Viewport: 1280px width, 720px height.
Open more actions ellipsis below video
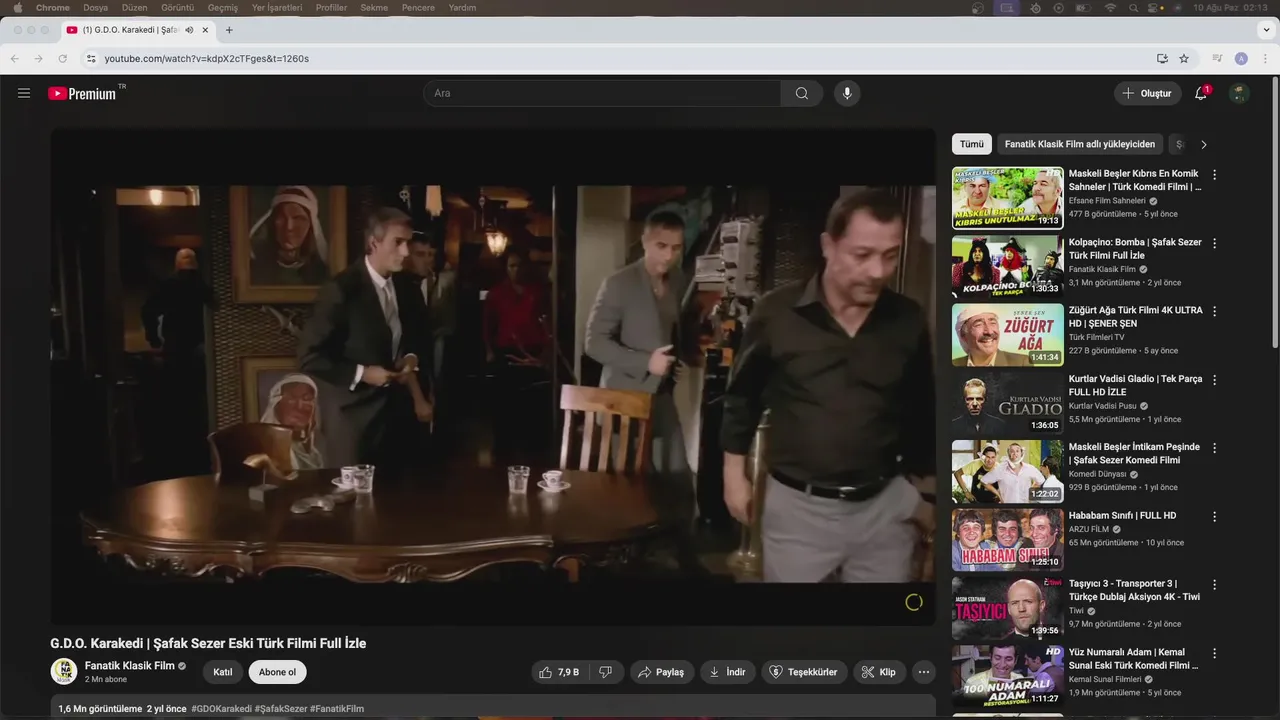(924, 672)
